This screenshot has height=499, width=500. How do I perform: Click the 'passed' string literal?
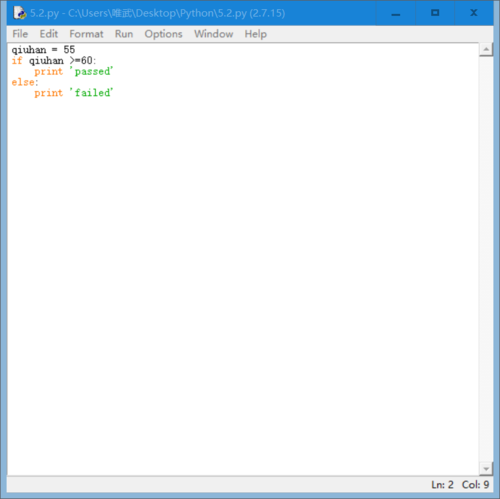tap(92, 71)
